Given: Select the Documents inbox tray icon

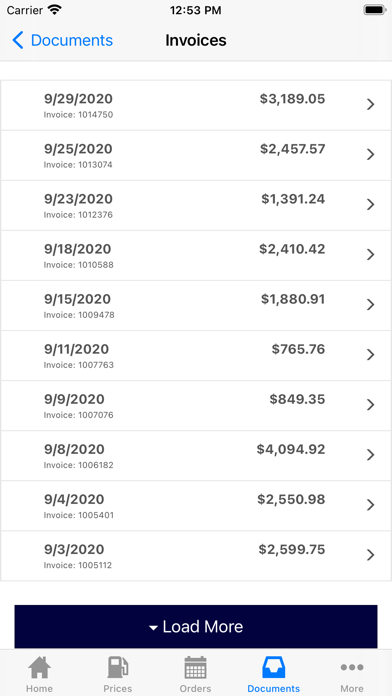Looking at the screenshot, I should click(x=273, y=667).
